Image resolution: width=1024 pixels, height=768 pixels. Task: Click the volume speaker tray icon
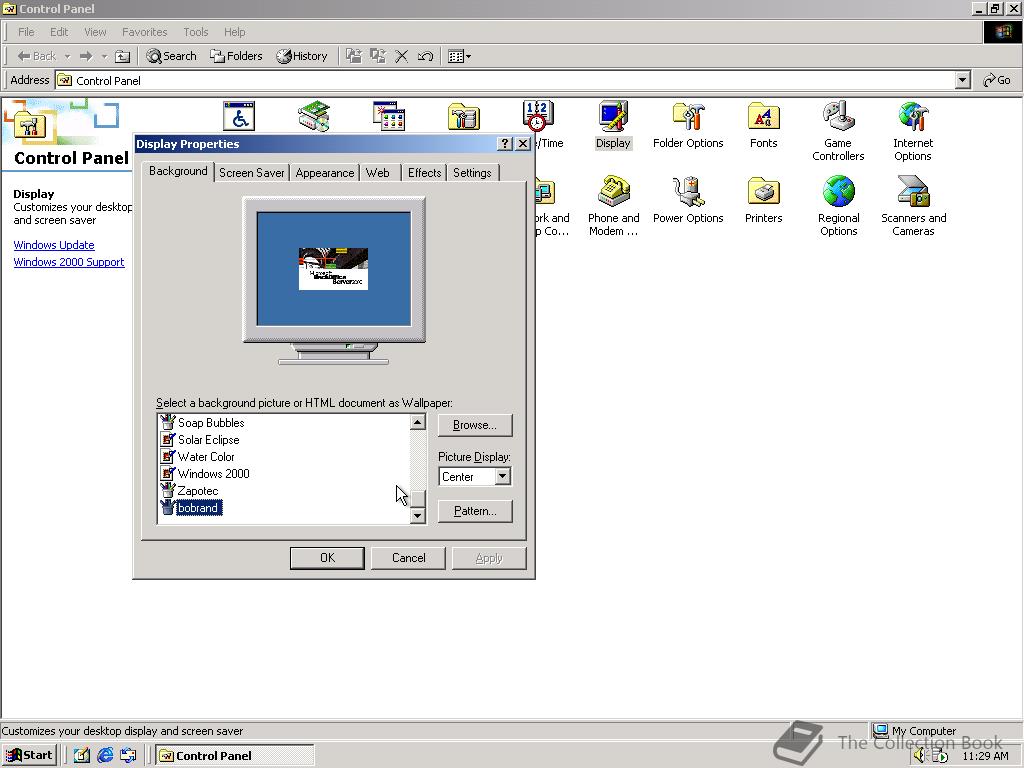pos(919,756)
